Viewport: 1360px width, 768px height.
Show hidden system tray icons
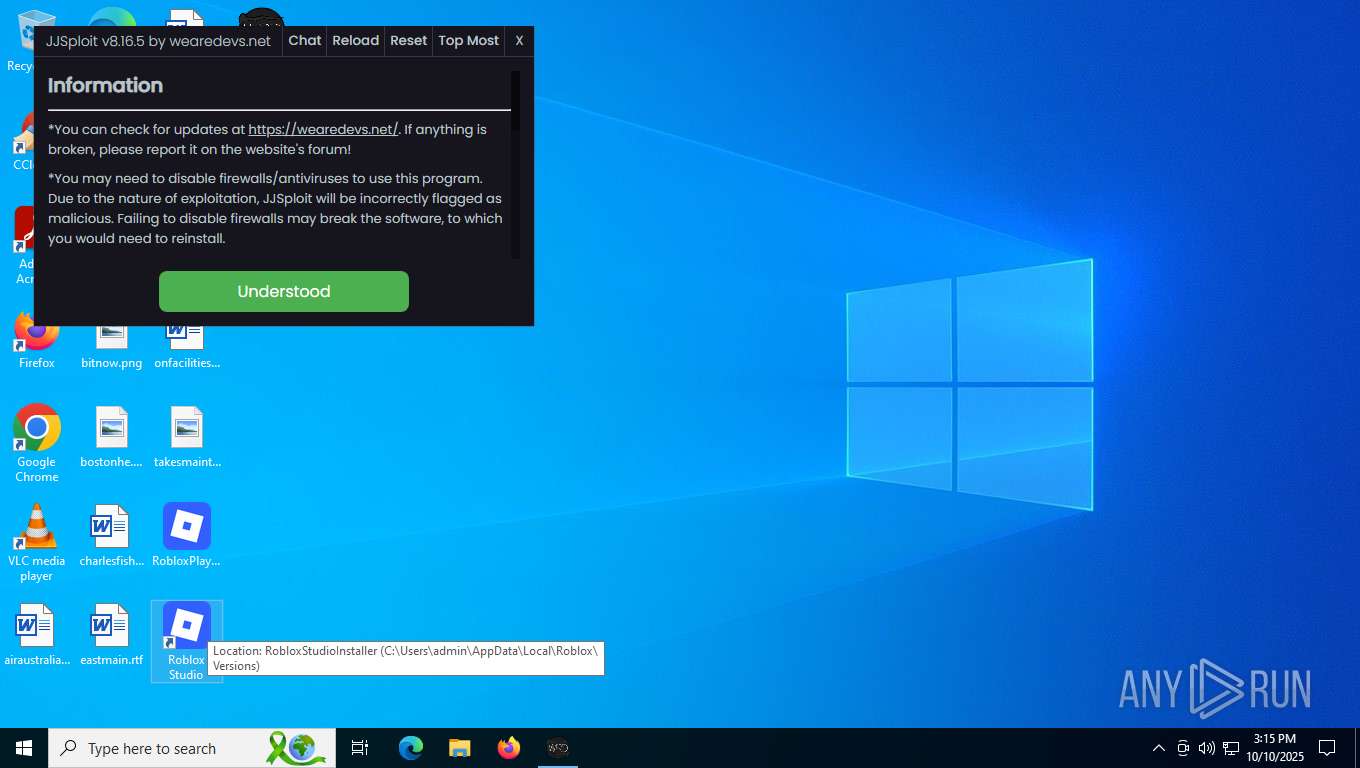pyautogui.click(x=1158, y=748)
